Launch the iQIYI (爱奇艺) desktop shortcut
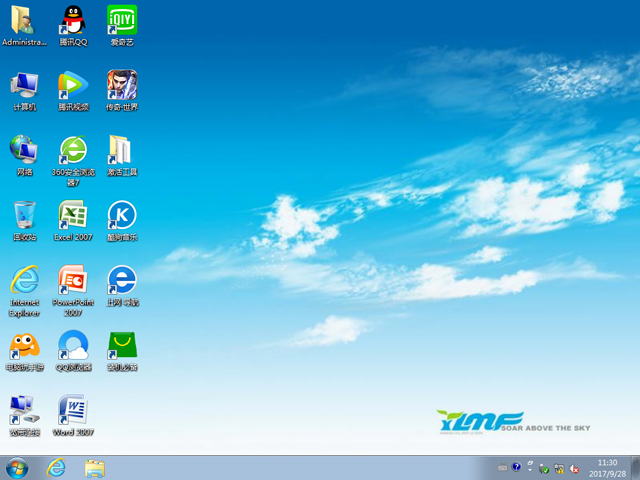This screenshot has width=640, height=480. [121, 21]
